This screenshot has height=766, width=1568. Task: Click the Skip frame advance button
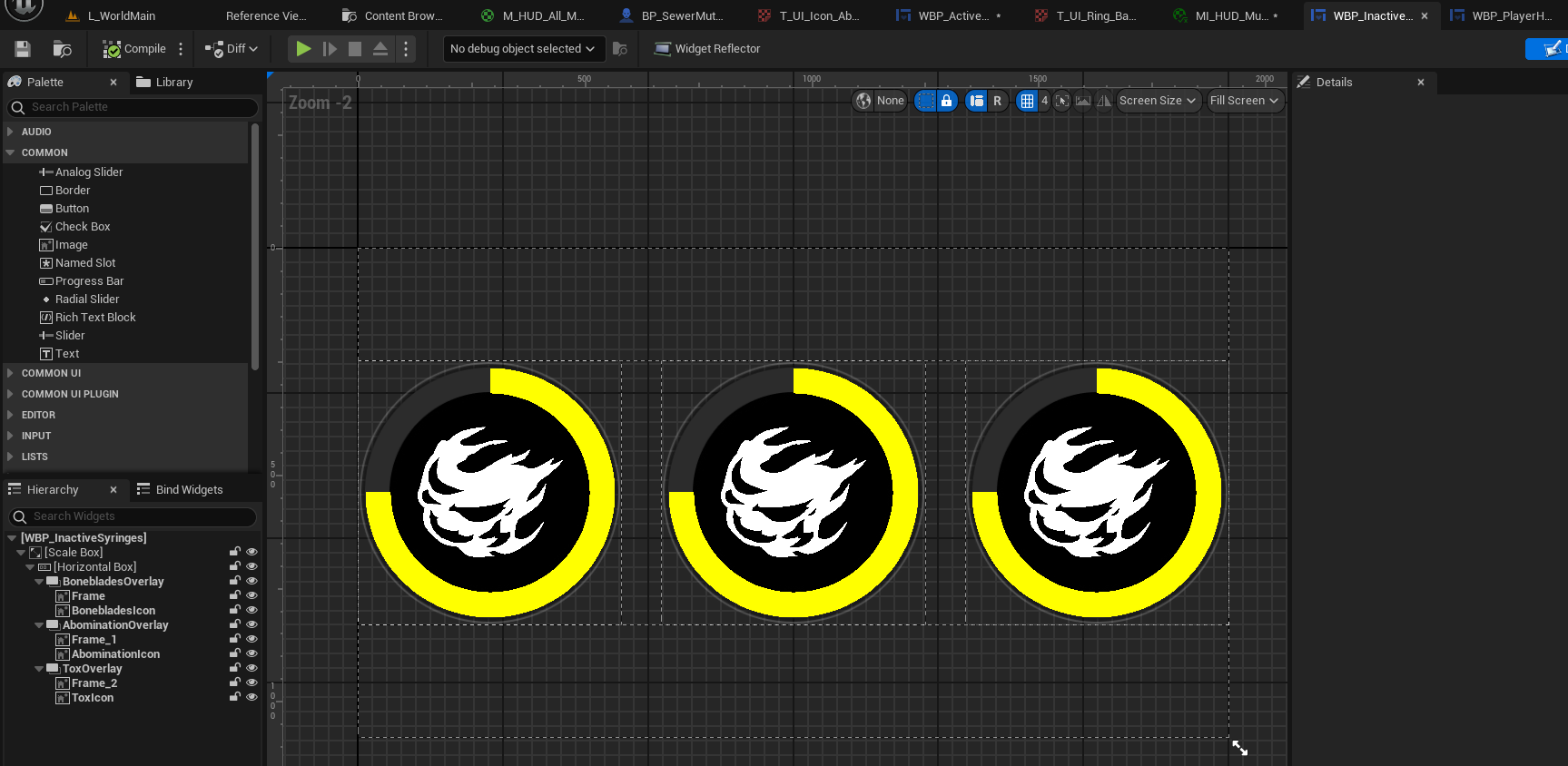[330, 49]
